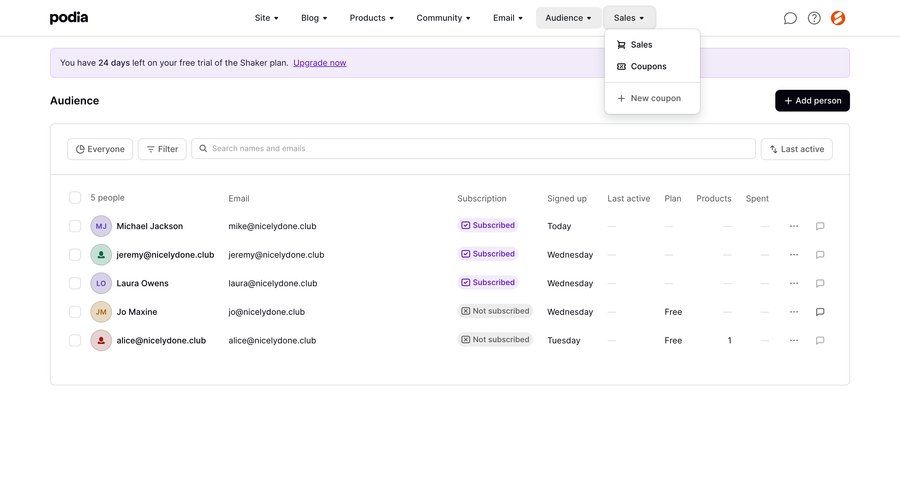Click the red avatar for alice@nicelydone.club
The image size is (900, 484).
(101, 340)
